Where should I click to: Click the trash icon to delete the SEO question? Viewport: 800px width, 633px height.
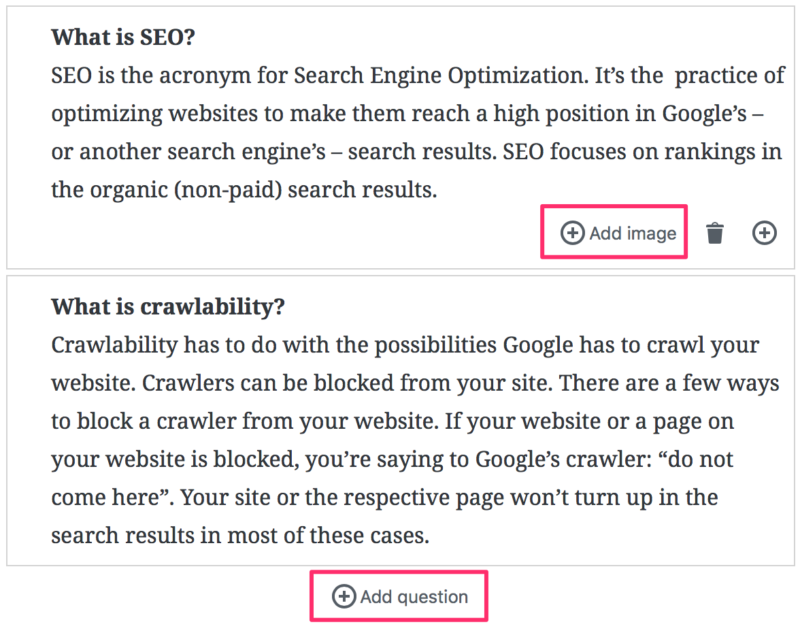click(716, 232)
